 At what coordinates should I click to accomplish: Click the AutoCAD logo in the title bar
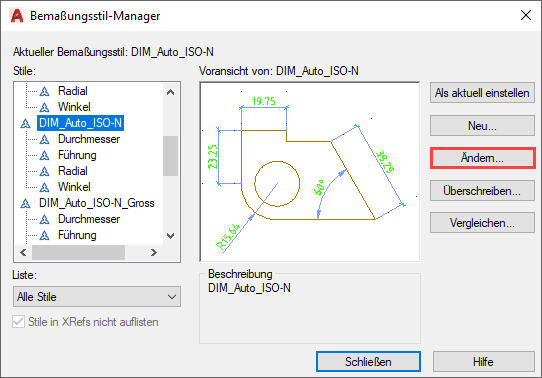(17, 16)
